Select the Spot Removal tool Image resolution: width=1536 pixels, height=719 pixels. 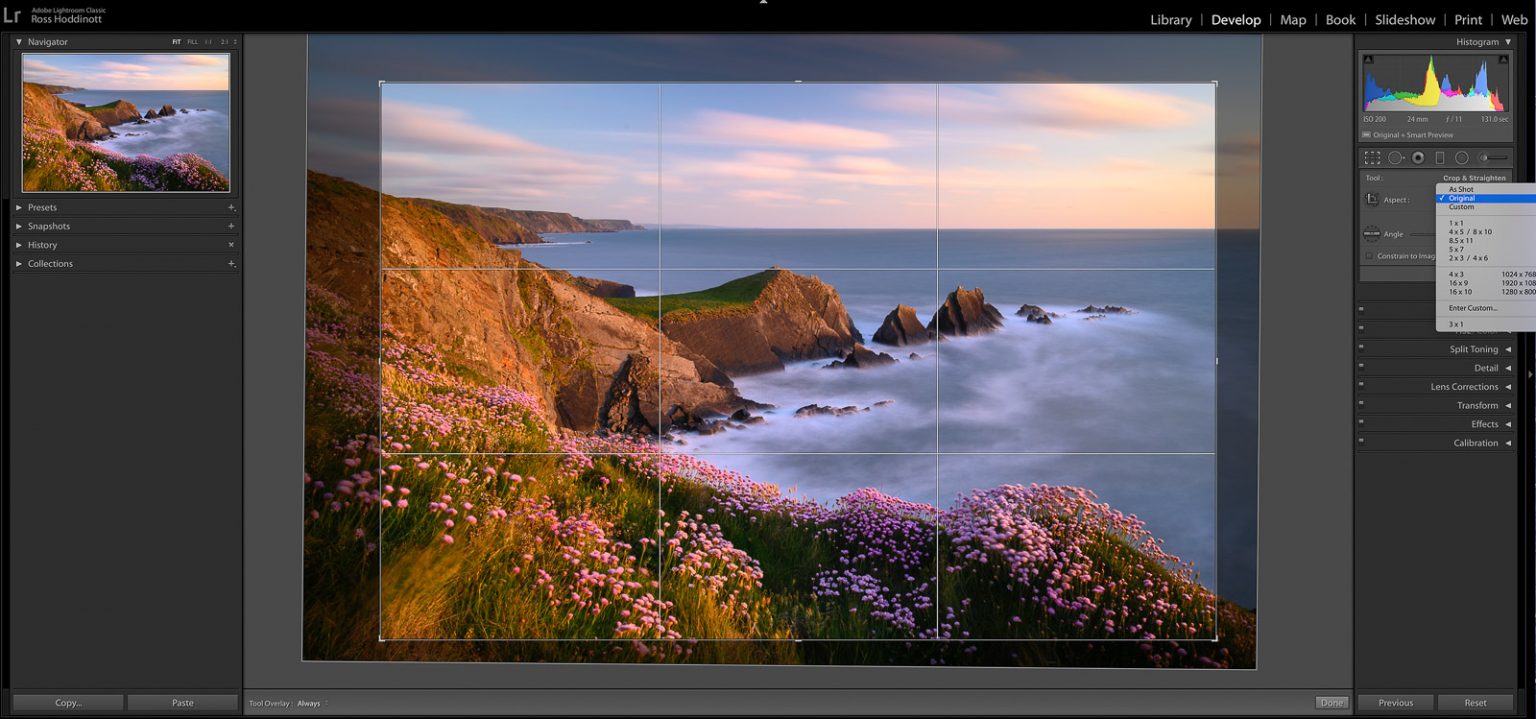coord(1394,157)
